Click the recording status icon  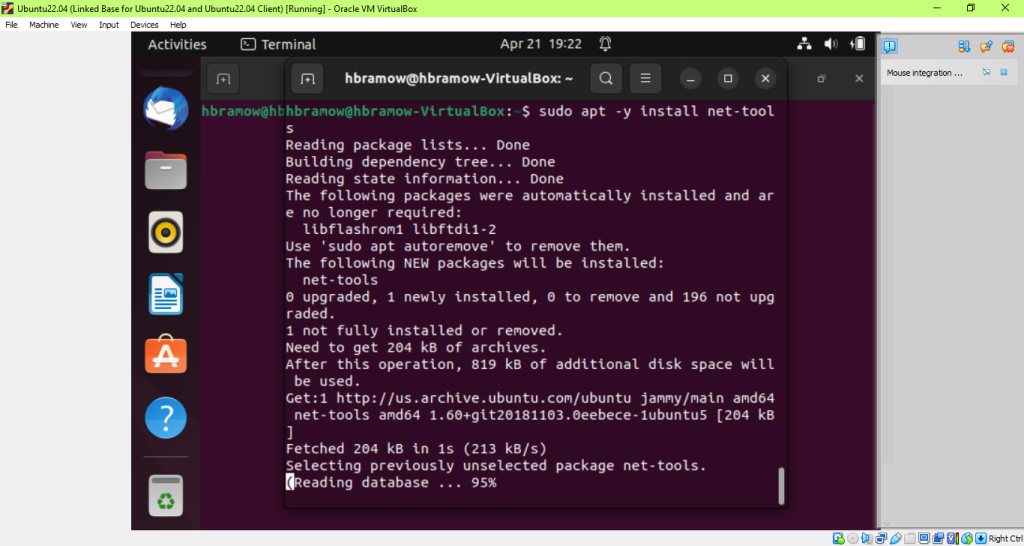(x=938, y=538)
